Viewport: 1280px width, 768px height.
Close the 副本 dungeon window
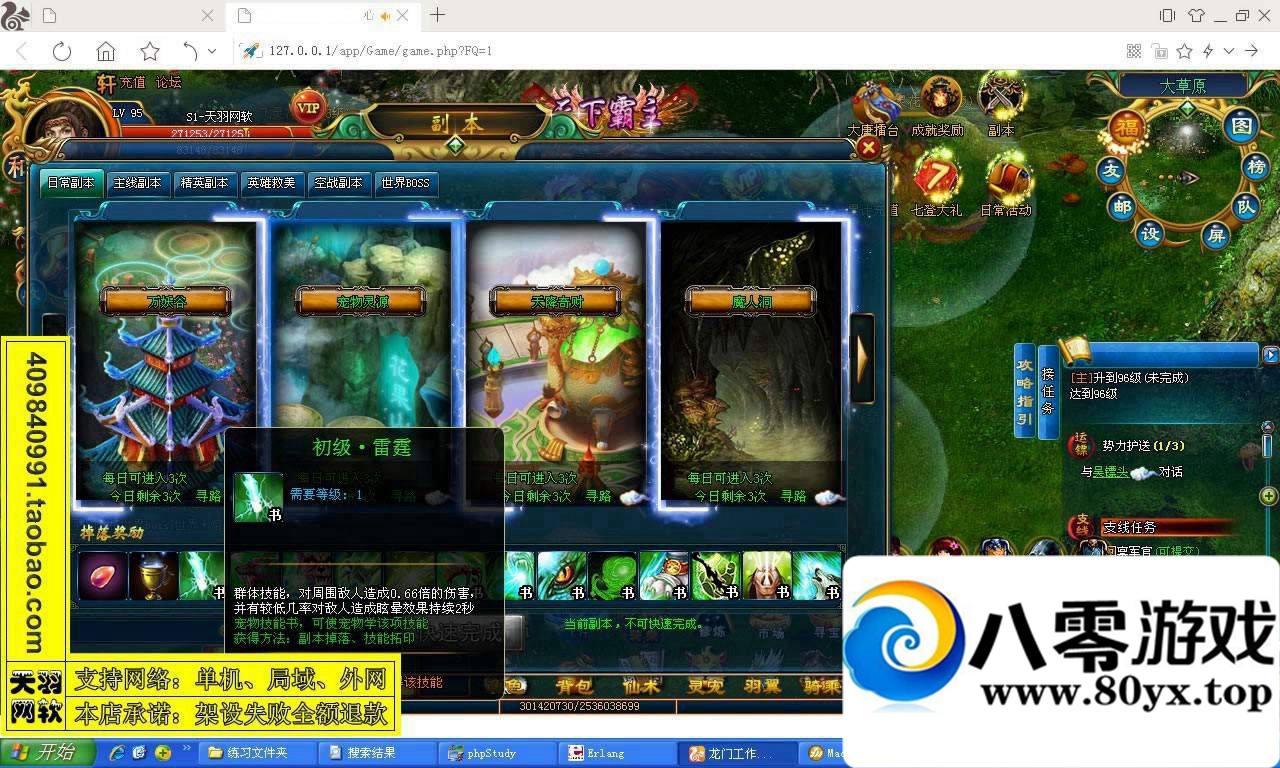(x=868, y=148)
